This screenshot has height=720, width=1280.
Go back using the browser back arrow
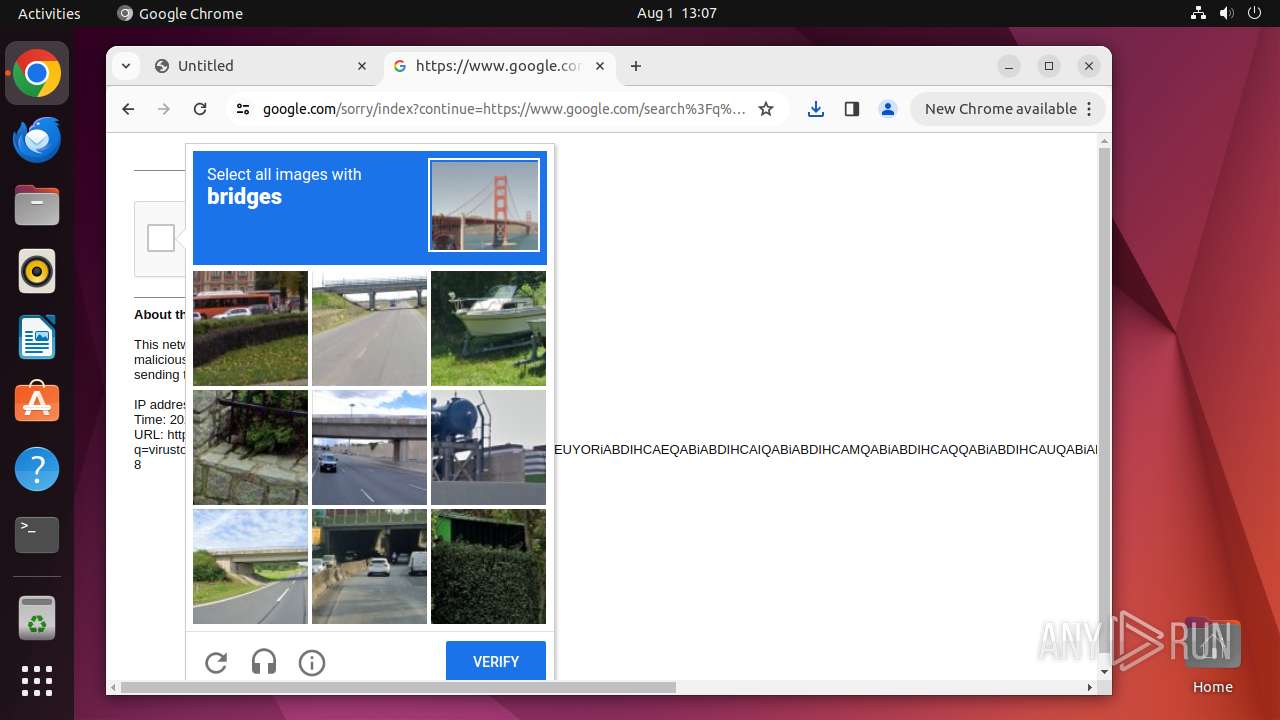[x=128, y=109]
